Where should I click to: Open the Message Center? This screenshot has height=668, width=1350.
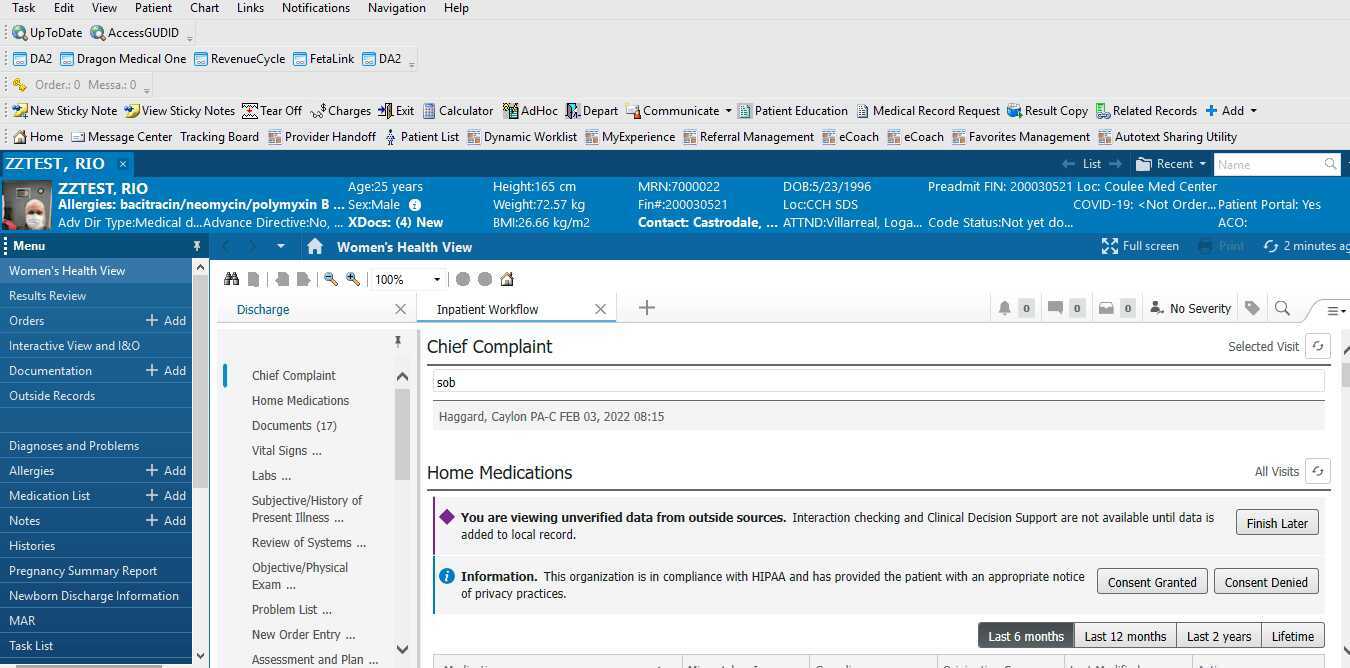click(x=121, y=137)
